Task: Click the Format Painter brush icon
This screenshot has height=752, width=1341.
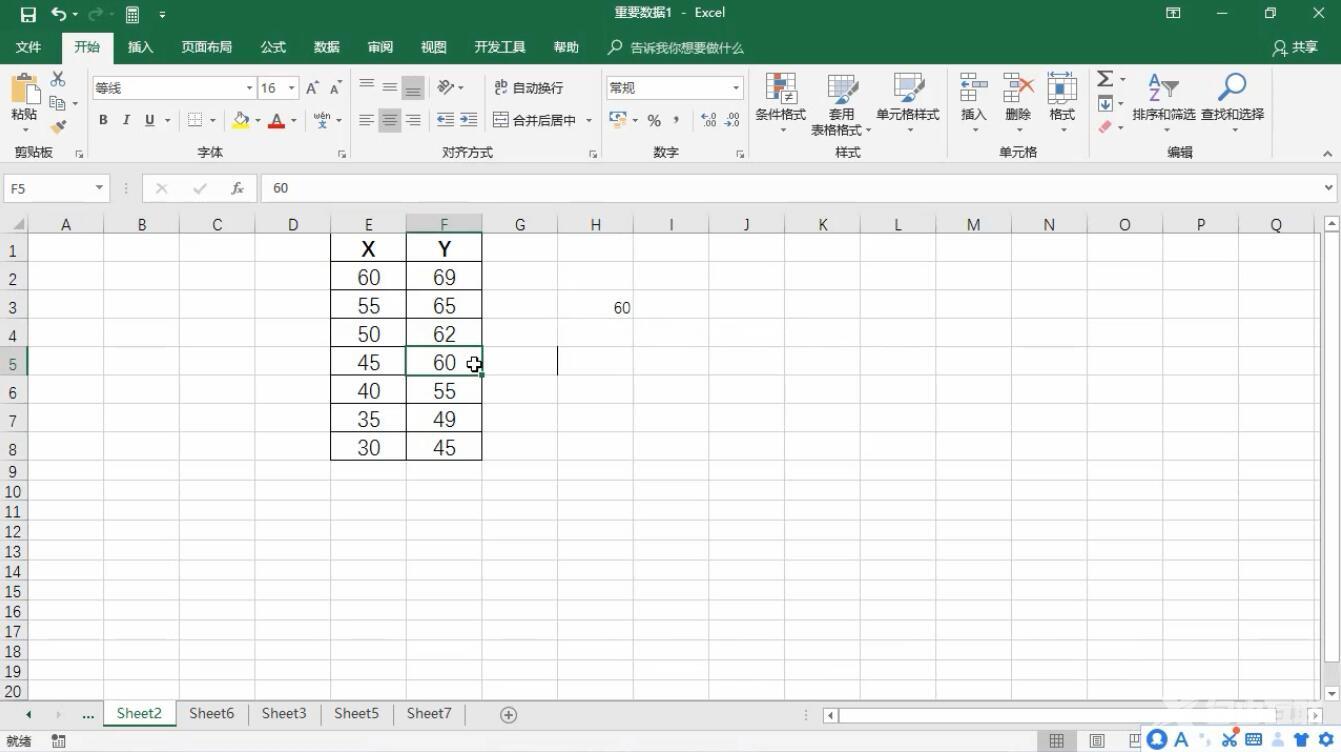Action: tap(58, 127)
